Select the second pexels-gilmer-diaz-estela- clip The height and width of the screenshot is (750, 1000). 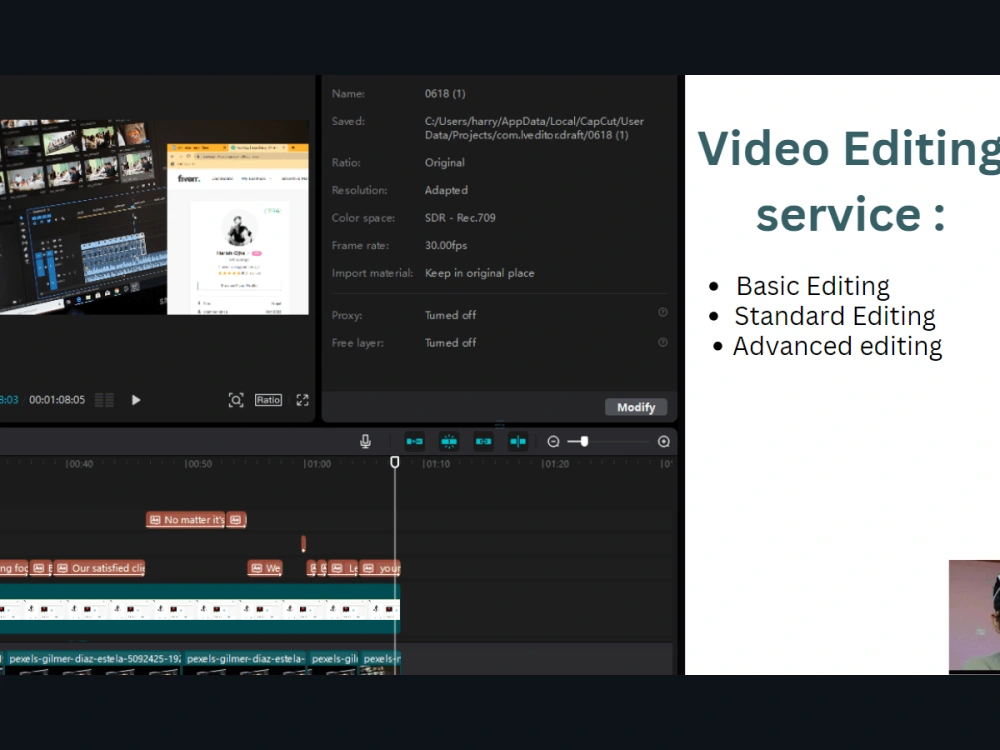246,662
